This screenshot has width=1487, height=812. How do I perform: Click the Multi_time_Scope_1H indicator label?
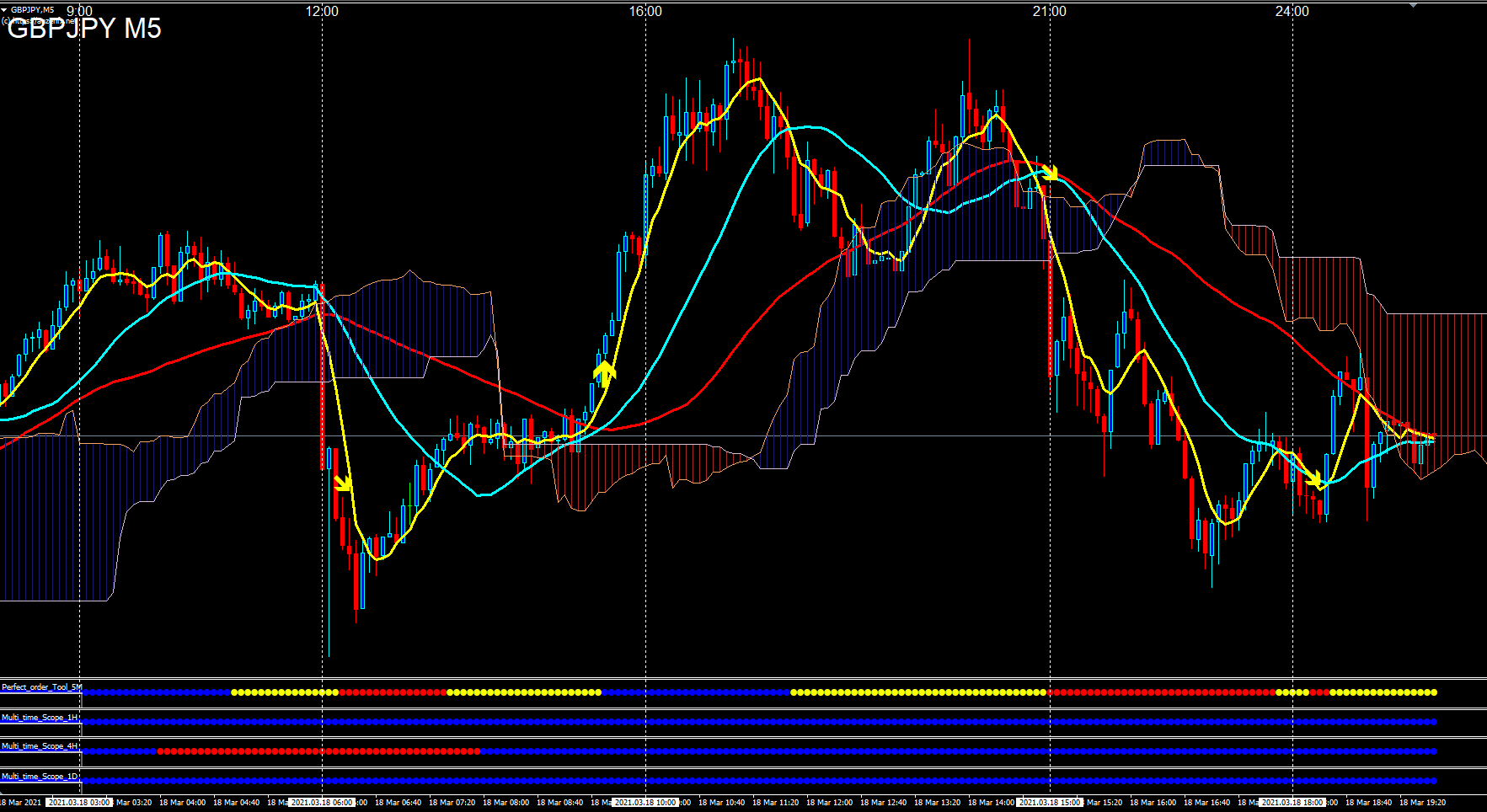pos(40,718)
